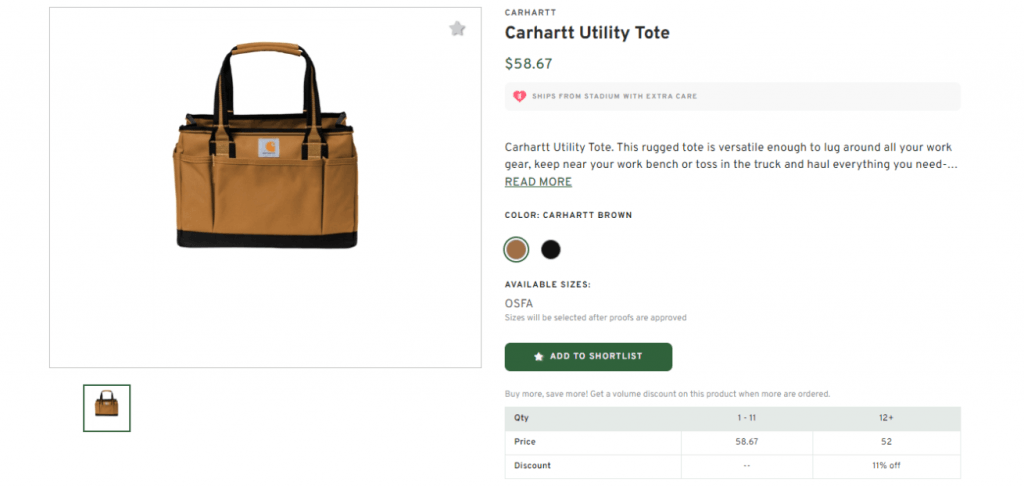Click the pink heart shipping icon
This screenshot has height=486, width=1024.
coord(519,97)
